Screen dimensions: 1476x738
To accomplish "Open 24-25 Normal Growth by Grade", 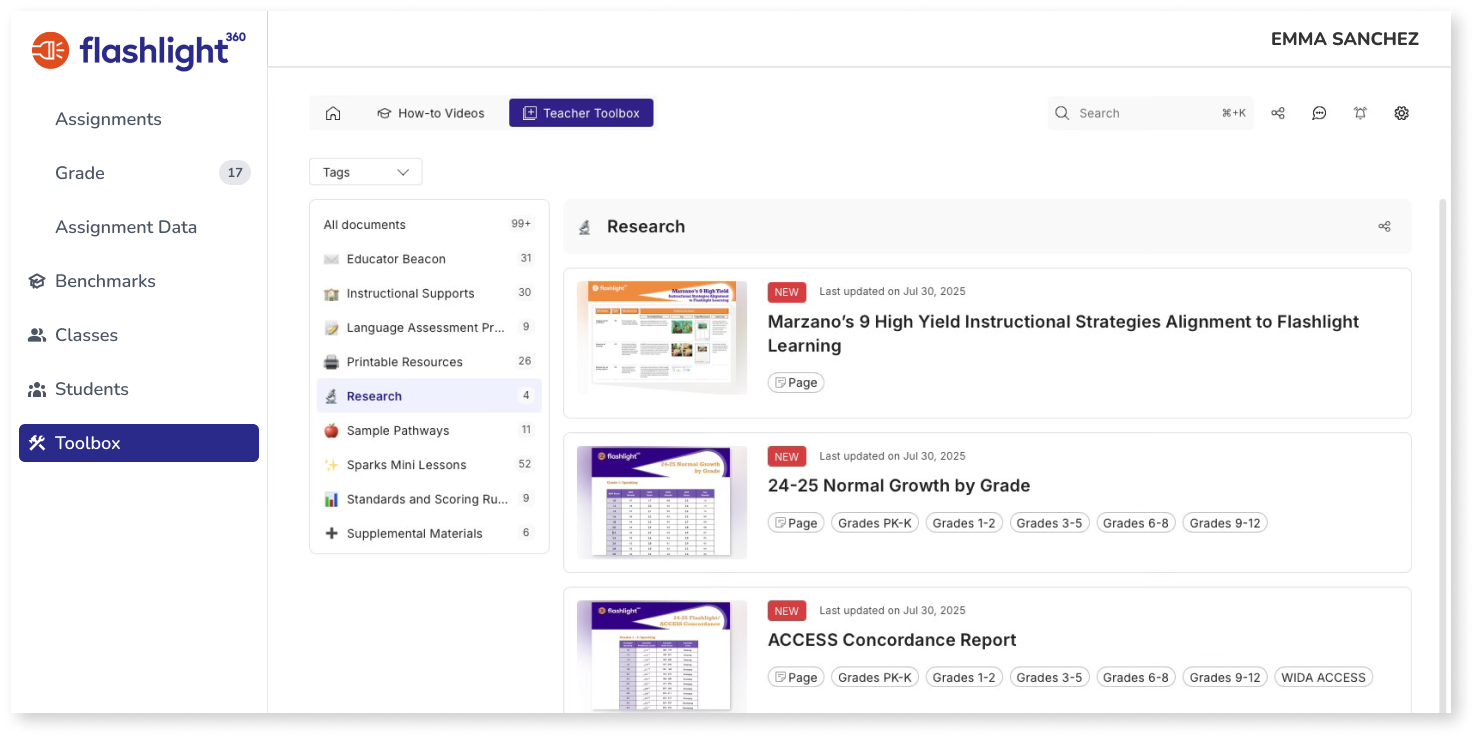I will point(899,486).
